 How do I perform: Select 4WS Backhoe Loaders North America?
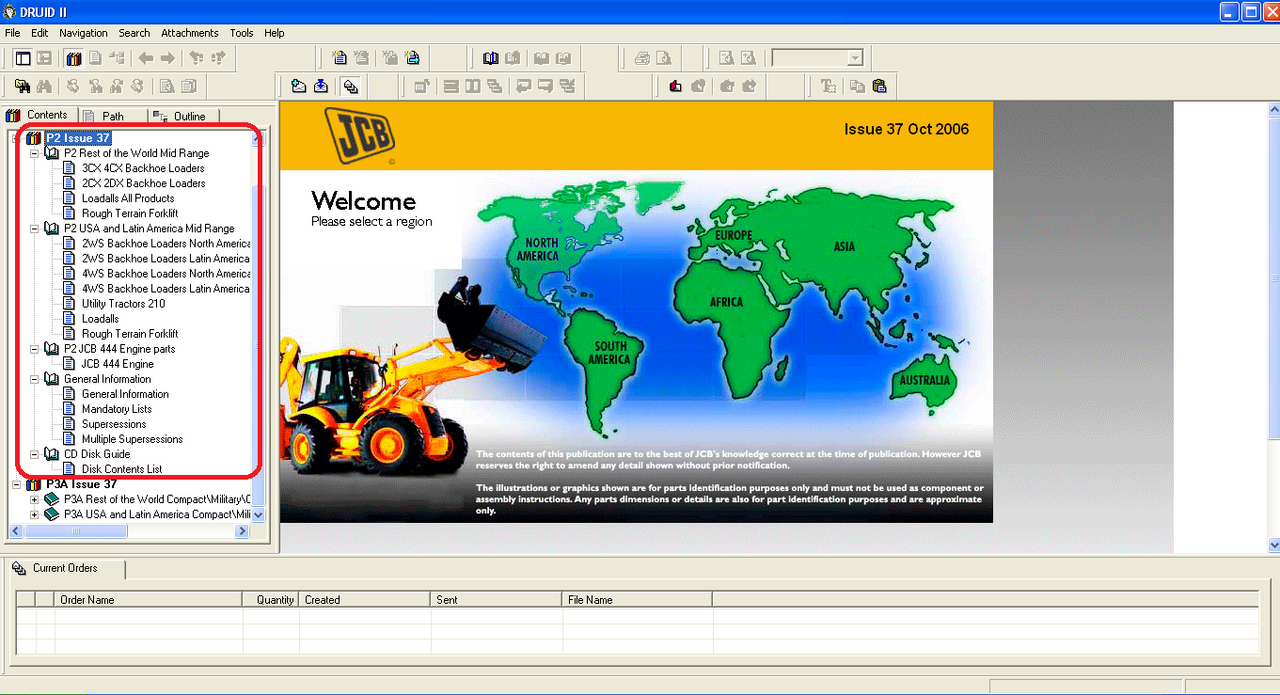166,273
